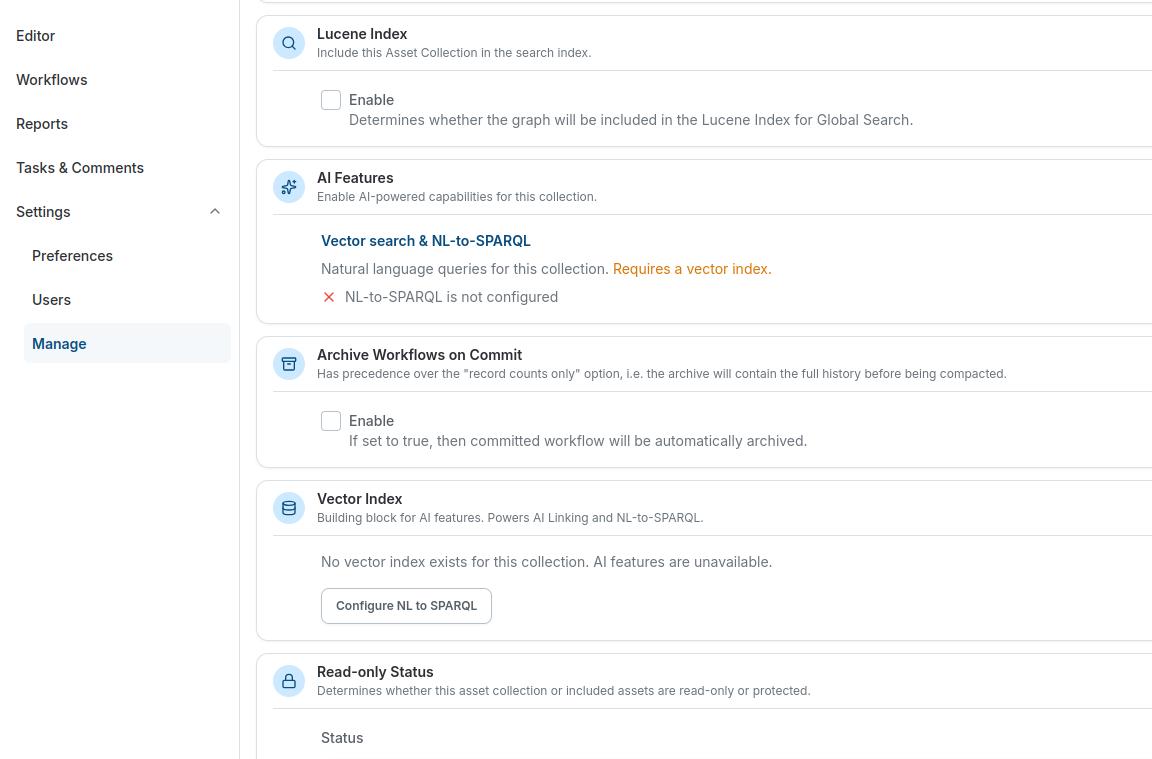Screen dimensions: 1152x759
Task: Click the 'Vector Index' heading
Action: point(359,499)
